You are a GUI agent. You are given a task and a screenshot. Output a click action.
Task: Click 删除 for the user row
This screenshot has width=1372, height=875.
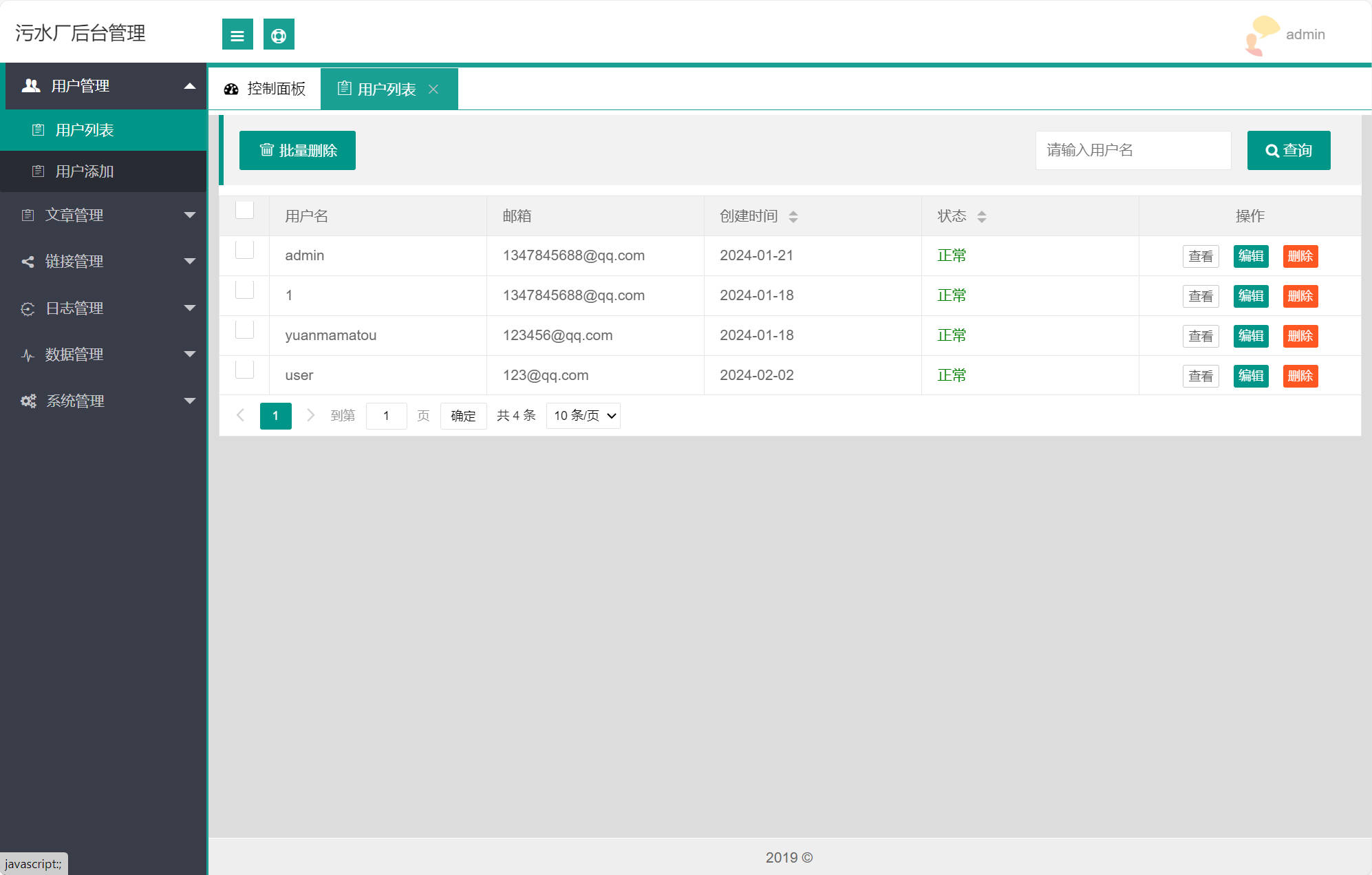(x=1300, y=376)
